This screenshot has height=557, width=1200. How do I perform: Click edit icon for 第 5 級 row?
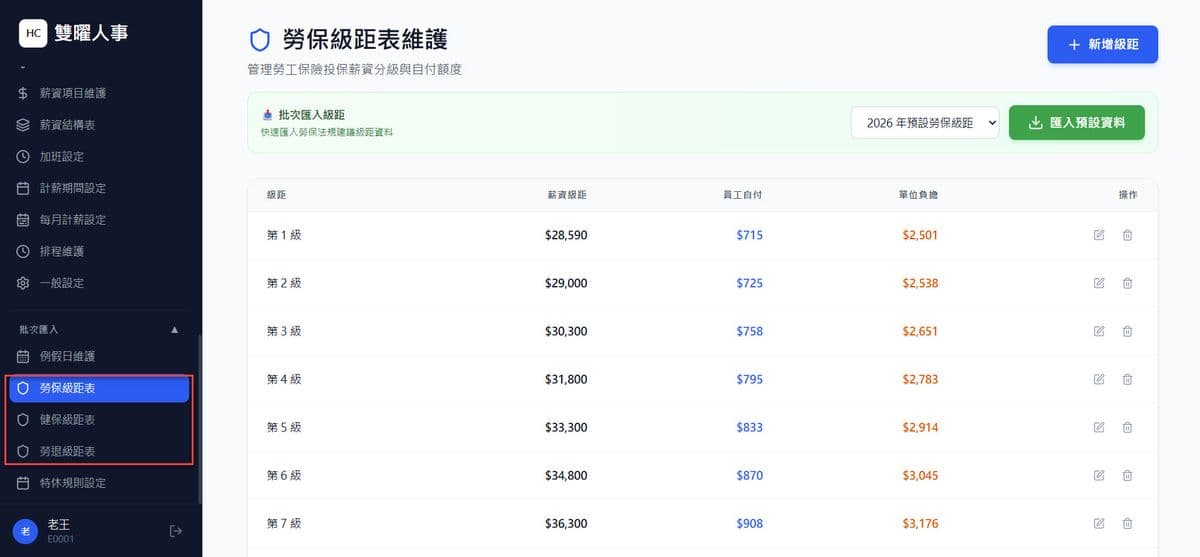click(x=1099, y=427)
